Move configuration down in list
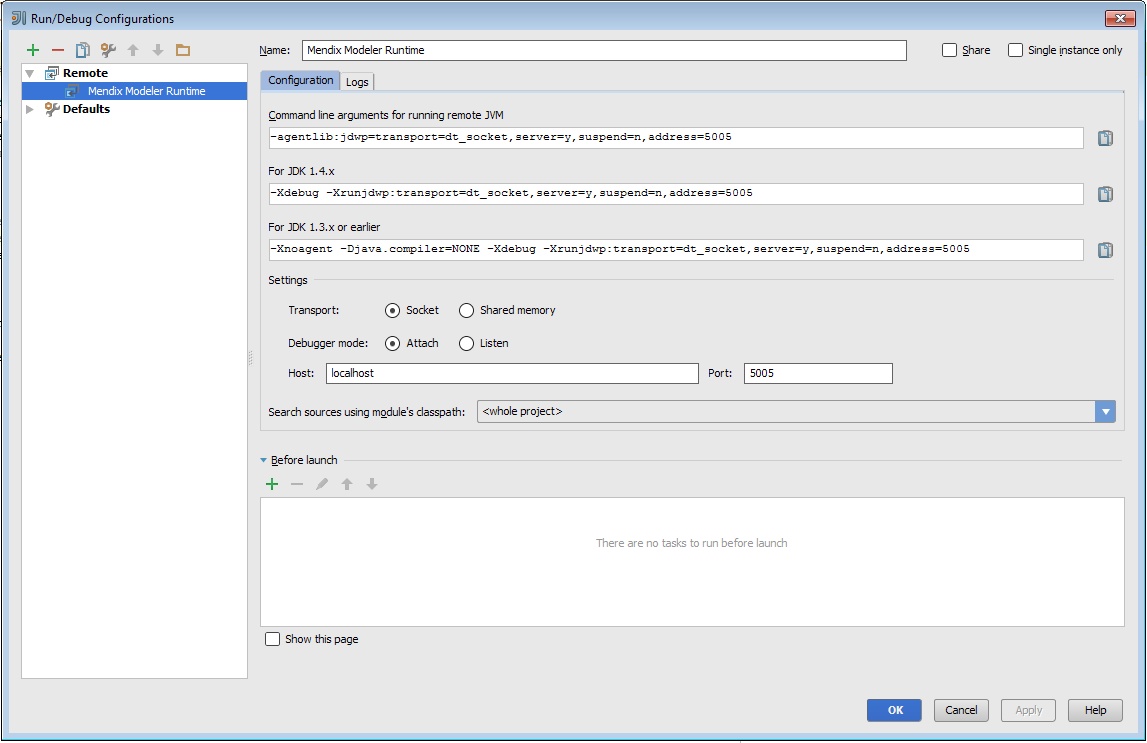1147x743 pixels. pyautogui.click(x=158, y=50)
